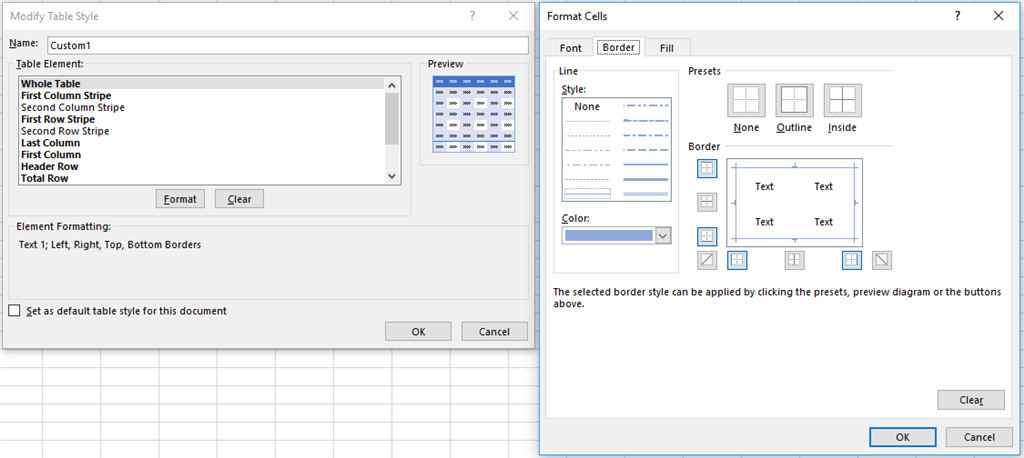Click the blue border color swatch
The width and height of the screenshot is (1024, 458).
click(608, 236)
